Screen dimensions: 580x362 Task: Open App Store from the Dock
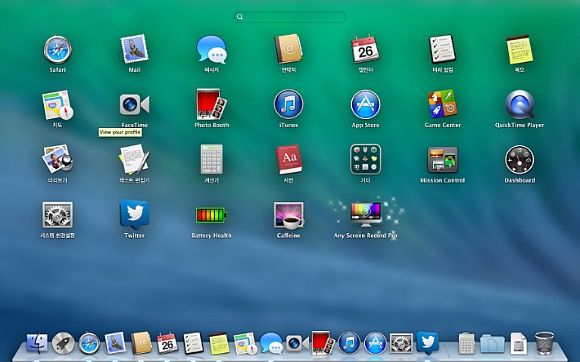pos(375,344)
